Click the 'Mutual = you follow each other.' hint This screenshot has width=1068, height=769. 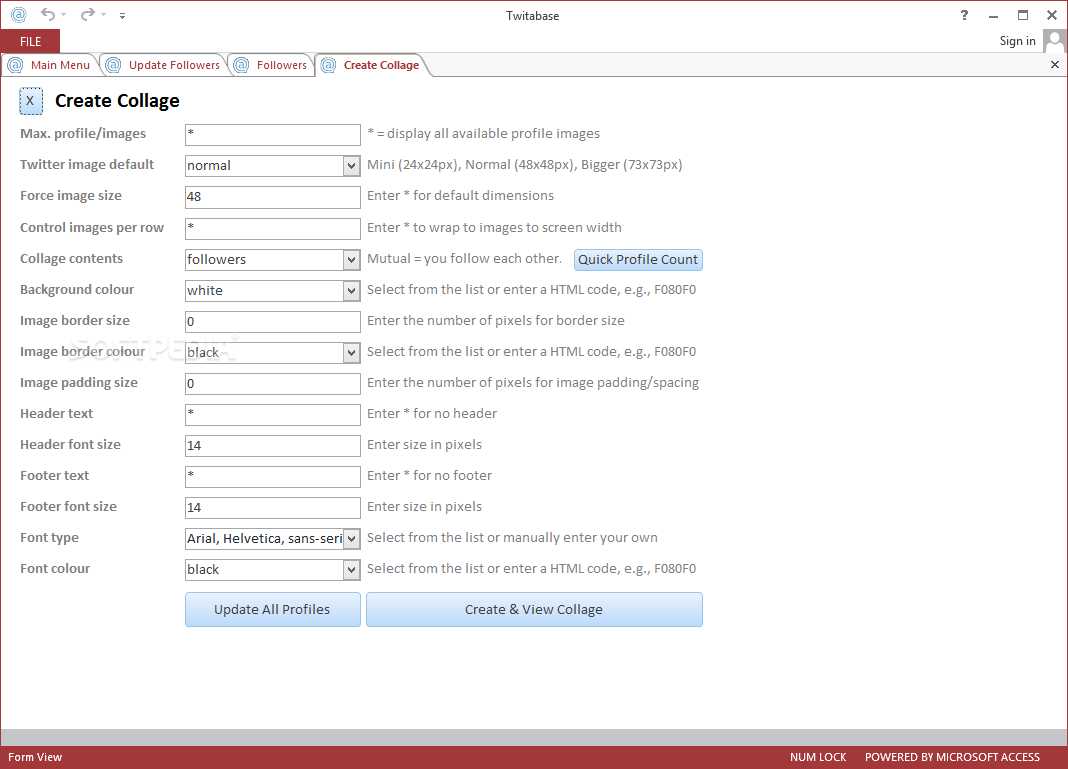click(x=465, y=259)
